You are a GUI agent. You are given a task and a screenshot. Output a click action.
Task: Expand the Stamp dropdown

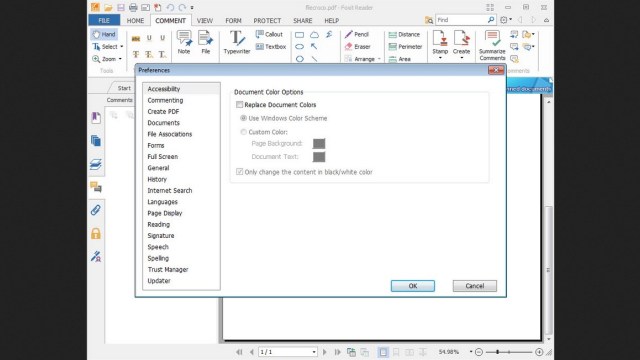[x=440, y=58]
